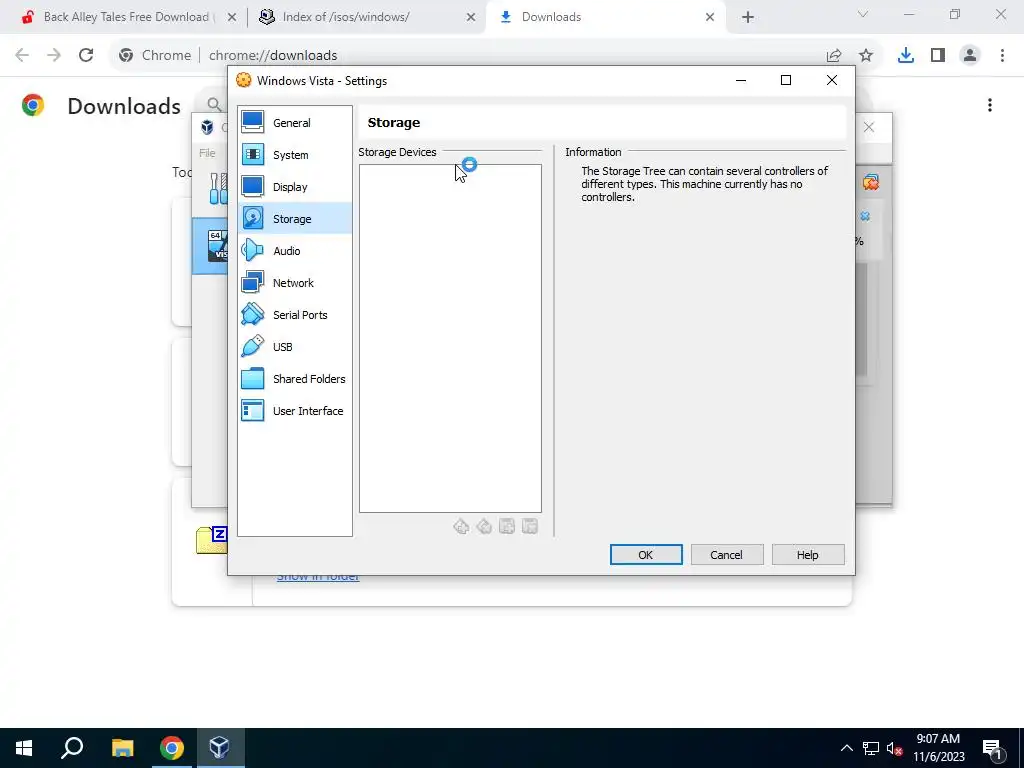
Task: Open File Explorer from taskbar
Action: point(122,748)
